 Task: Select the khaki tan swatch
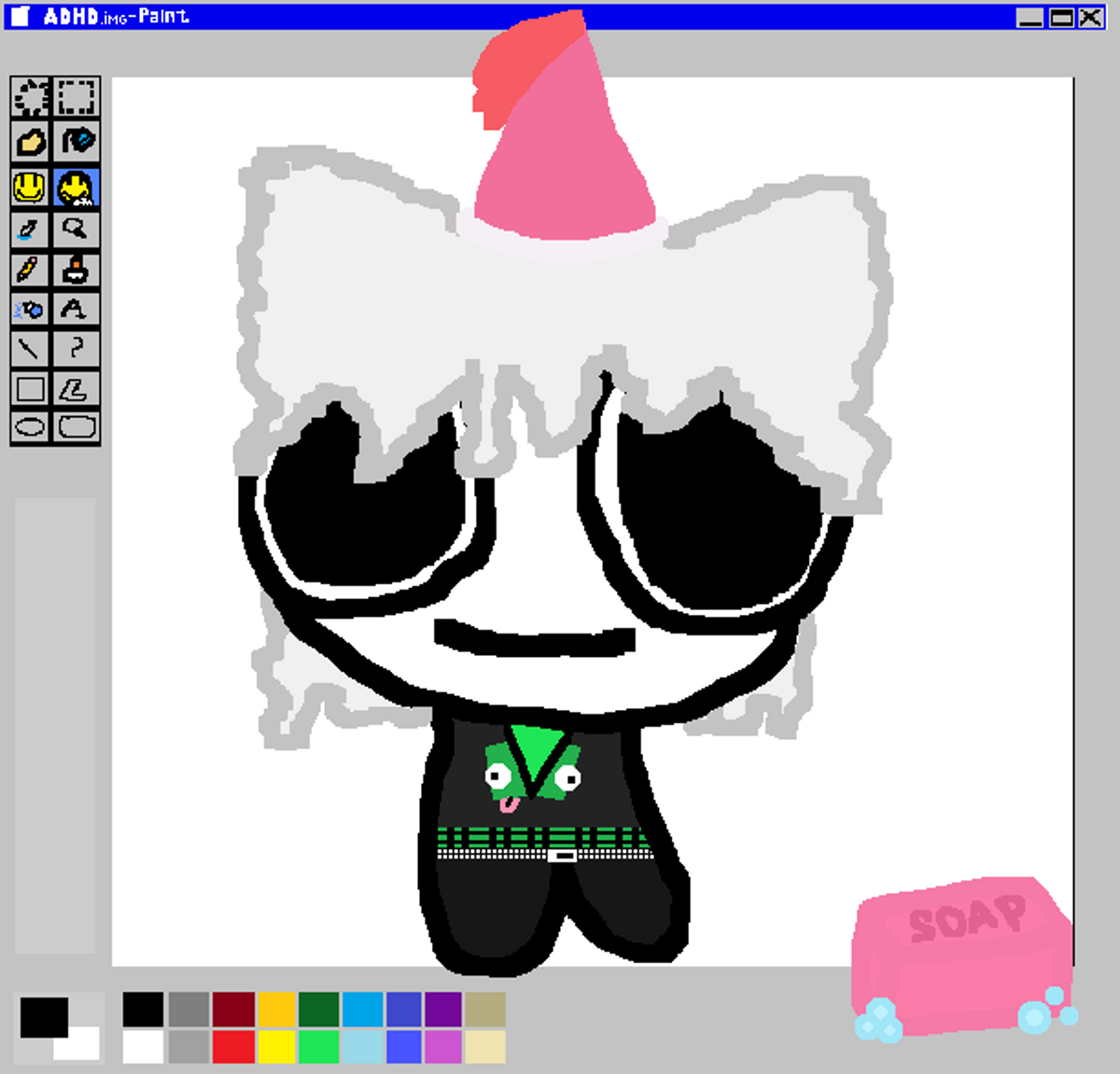(485, 1009)
